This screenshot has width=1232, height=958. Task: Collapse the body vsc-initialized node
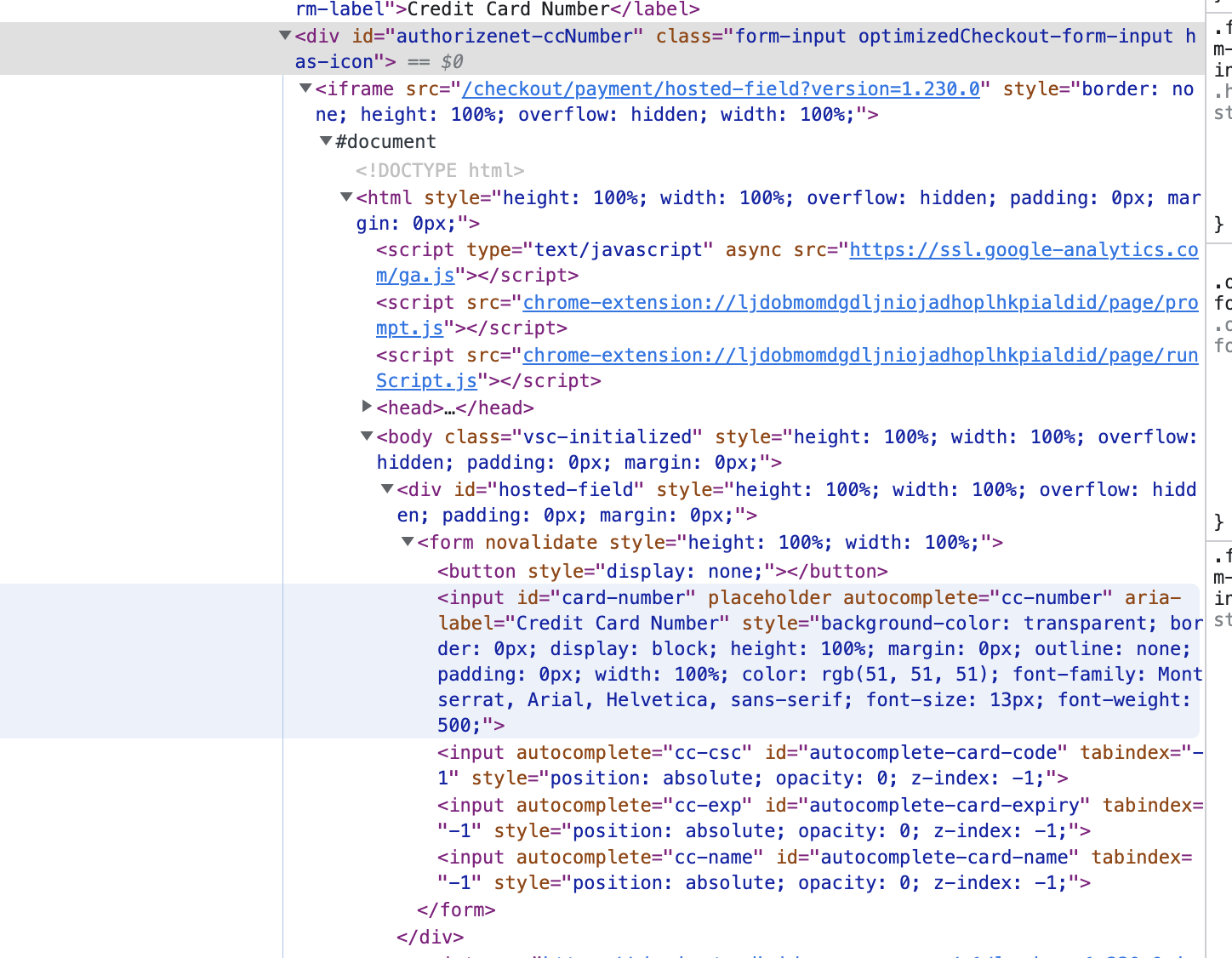(367, 436)
